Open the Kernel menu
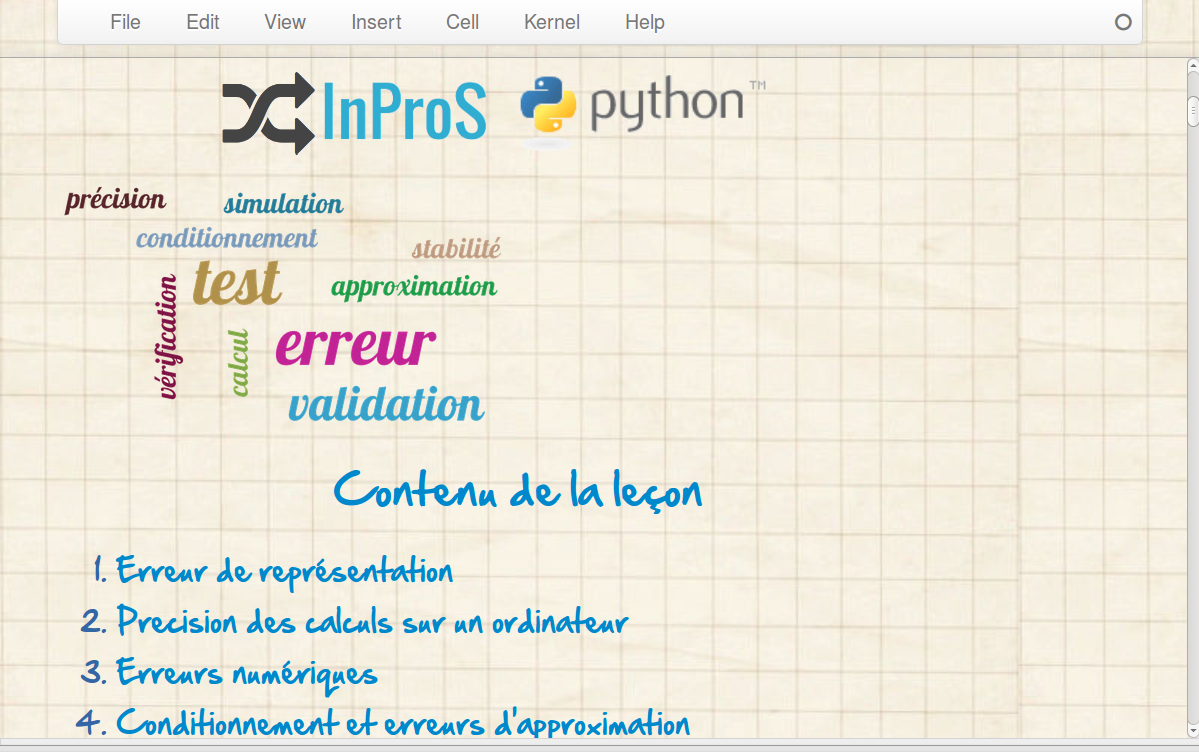Screen dimensions: 1199x752 click(551, 22)
